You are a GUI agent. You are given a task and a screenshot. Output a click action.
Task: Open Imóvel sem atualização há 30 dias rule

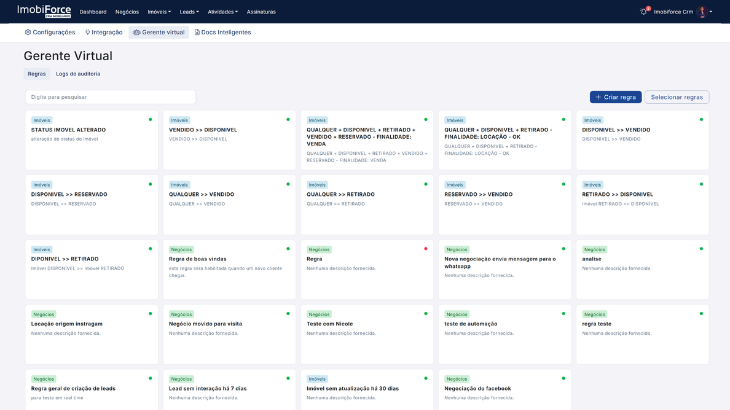click(367, 390)
